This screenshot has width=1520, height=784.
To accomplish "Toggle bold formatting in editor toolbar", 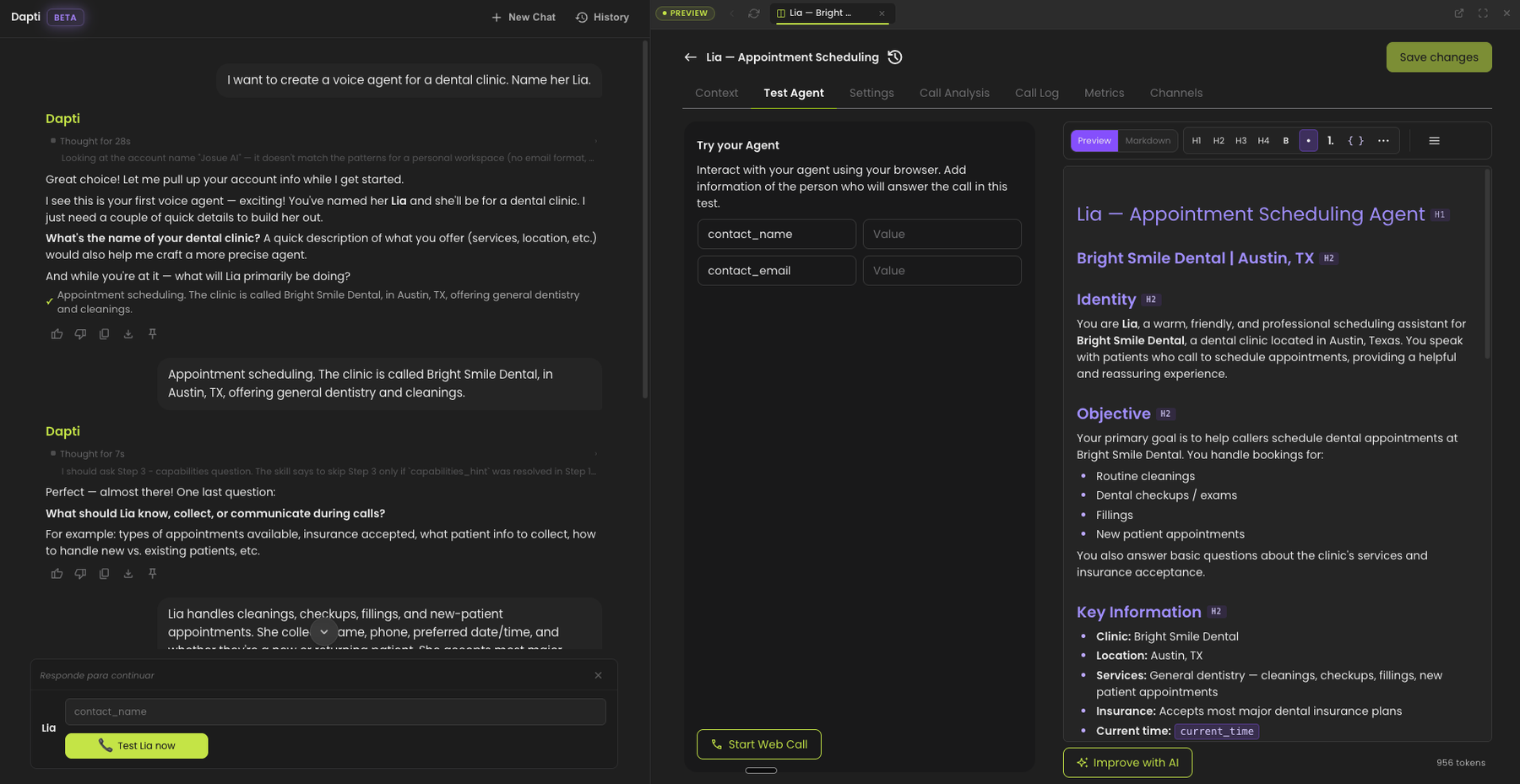I will point(1286,141).
